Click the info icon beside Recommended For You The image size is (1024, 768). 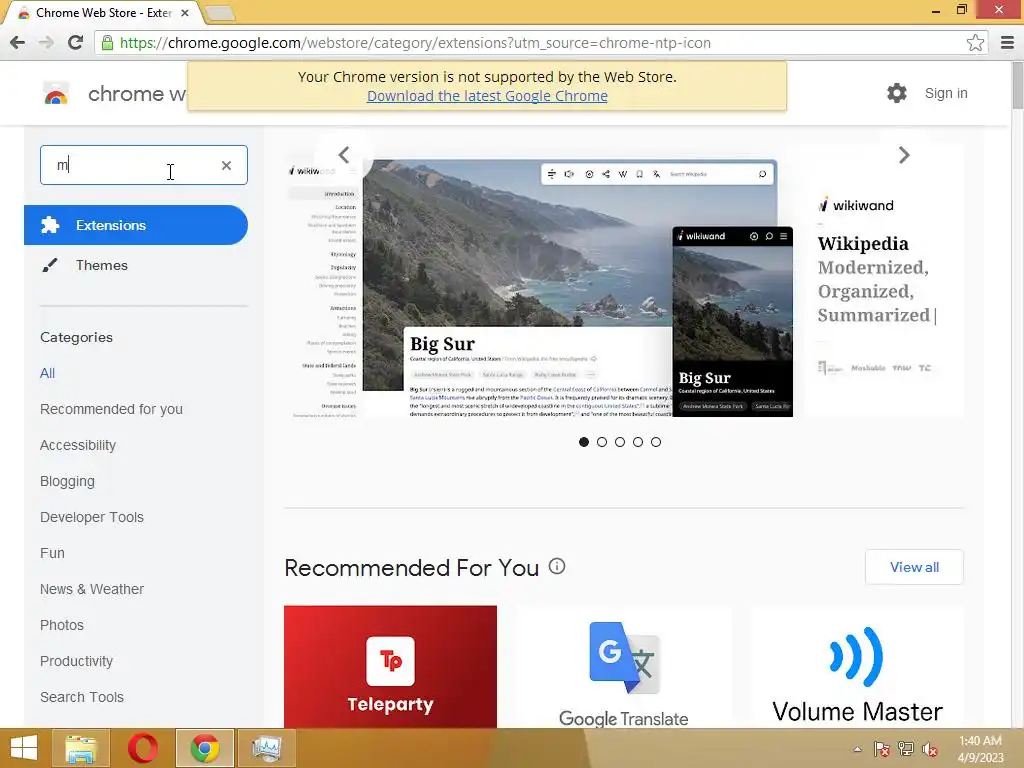coord(556,566)
